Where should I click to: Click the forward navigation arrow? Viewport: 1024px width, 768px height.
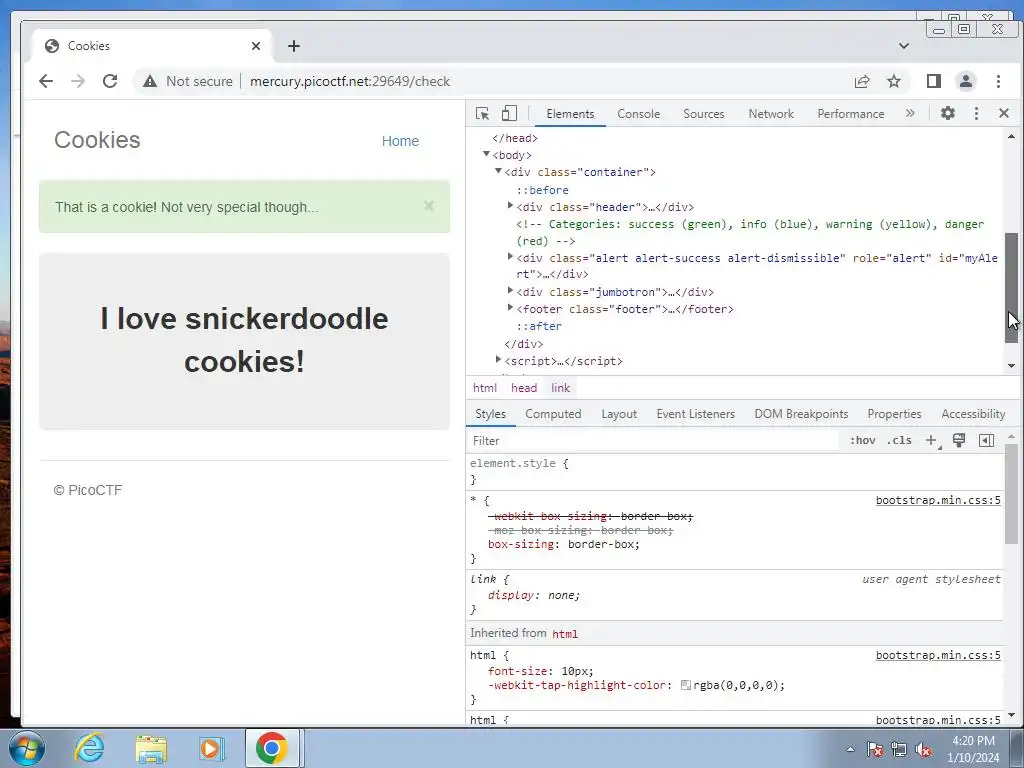(x=78, y=81)
